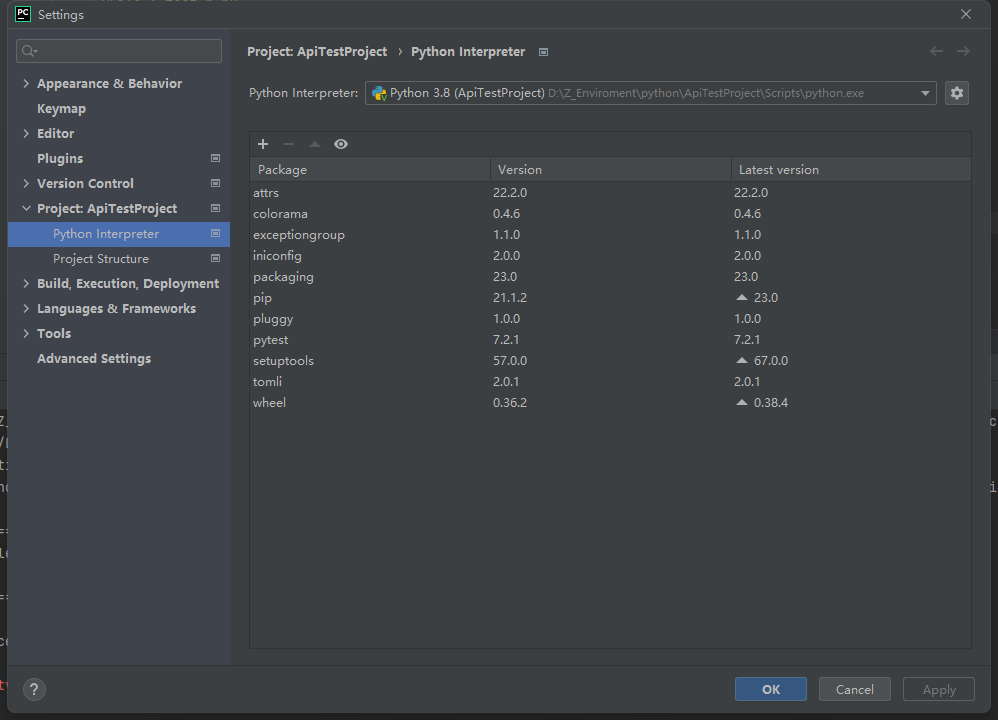Image resolution: width=998 pixels, height=720 pixels.
Task: Select the attrs package row
Action: coord(610,192)
